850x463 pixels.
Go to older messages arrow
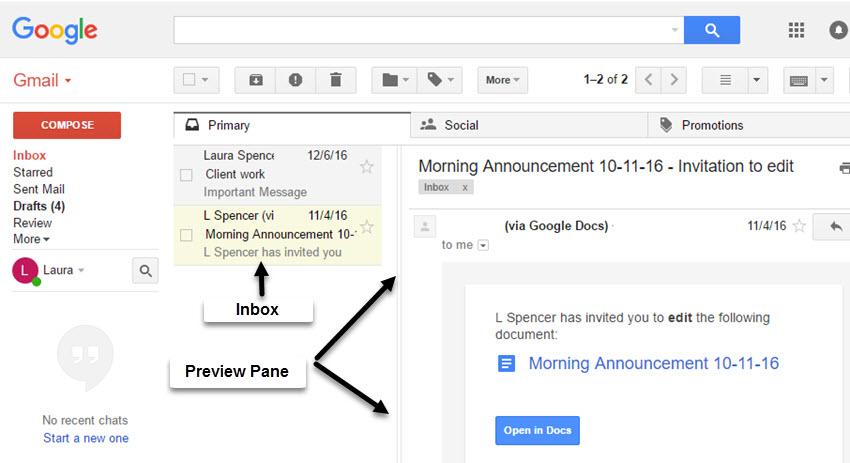[x=674, y=80]
